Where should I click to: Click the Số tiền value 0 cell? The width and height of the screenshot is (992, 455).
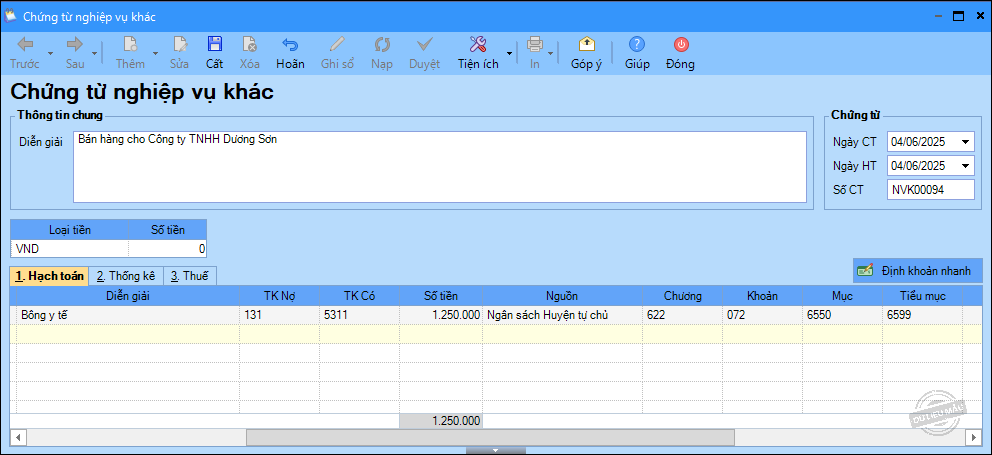click(x=168, y=249)
